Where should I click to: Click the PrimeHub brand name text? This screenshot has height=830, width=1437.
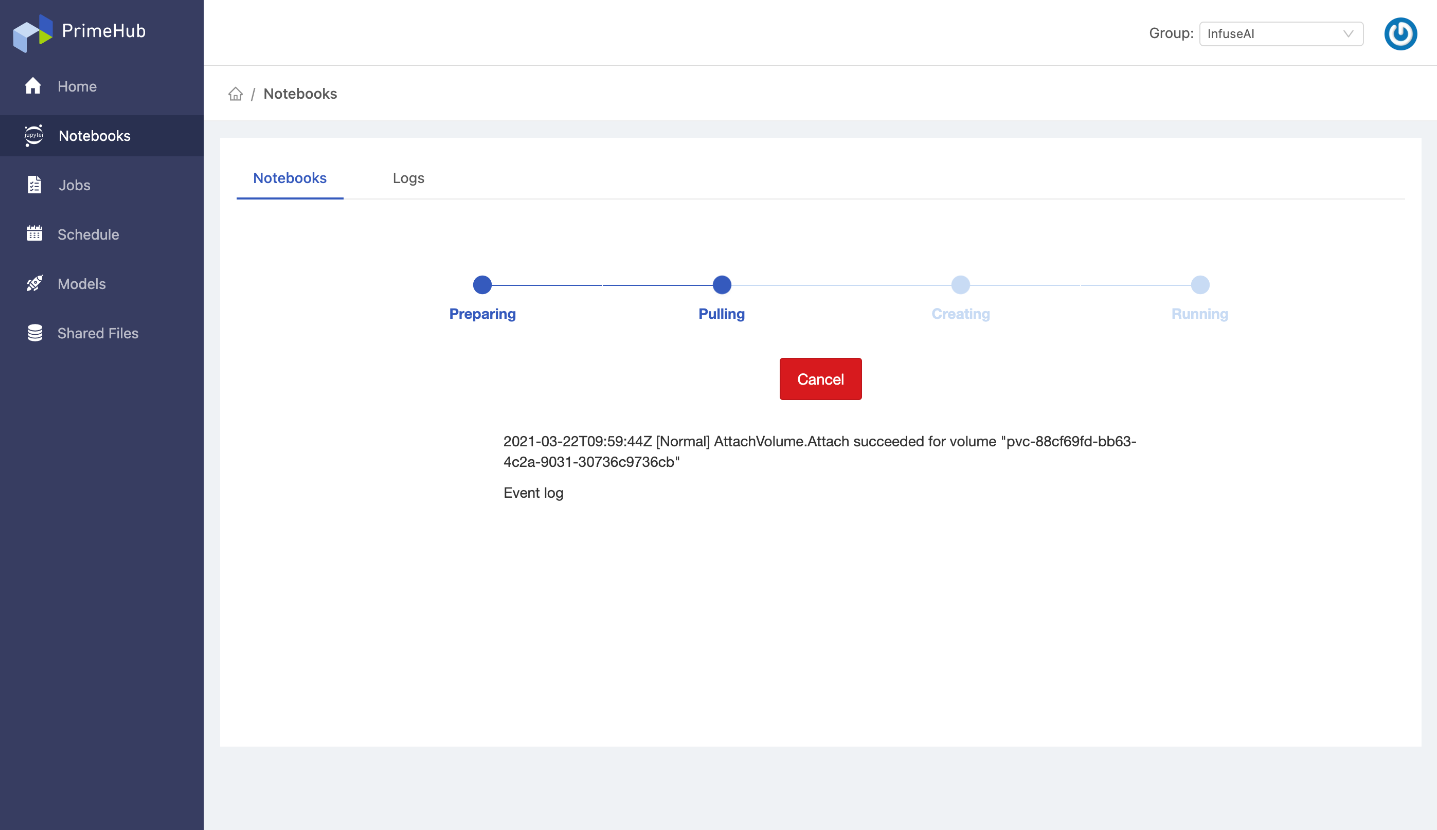tap(104, 31)
